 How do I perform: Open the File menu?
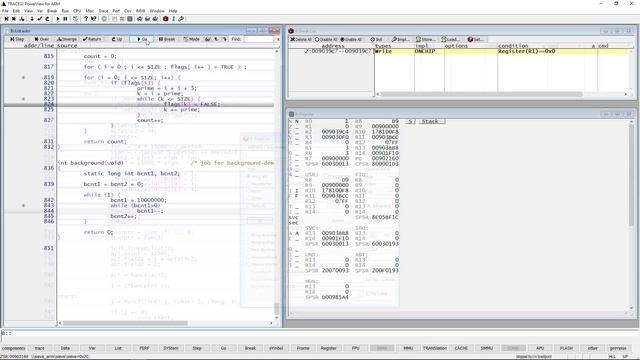5,11
